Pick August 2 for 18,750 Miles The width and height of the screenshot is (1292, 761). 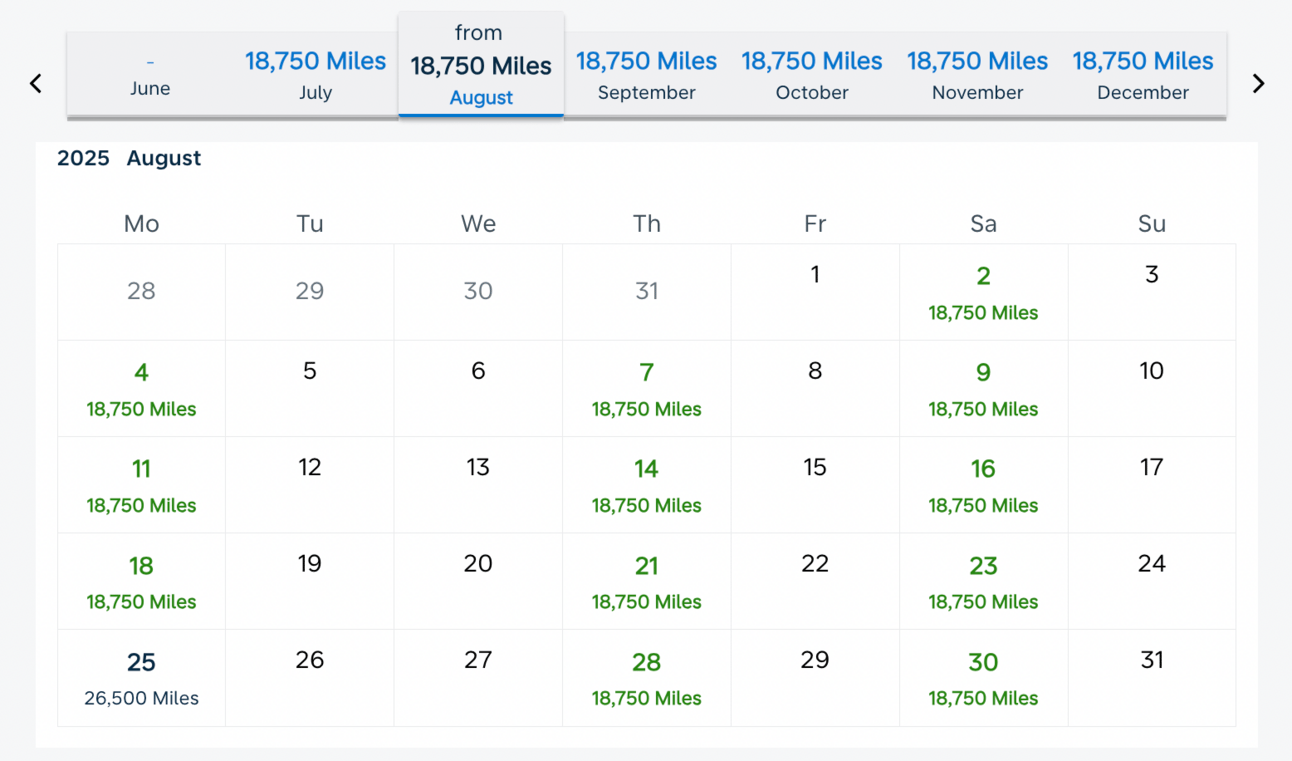point(983,293)
